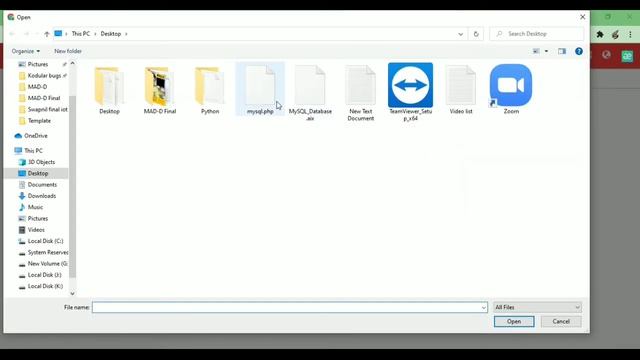Click the Back navigation arrow
This screenshot has width=640, height=360.
pos(12,34)
